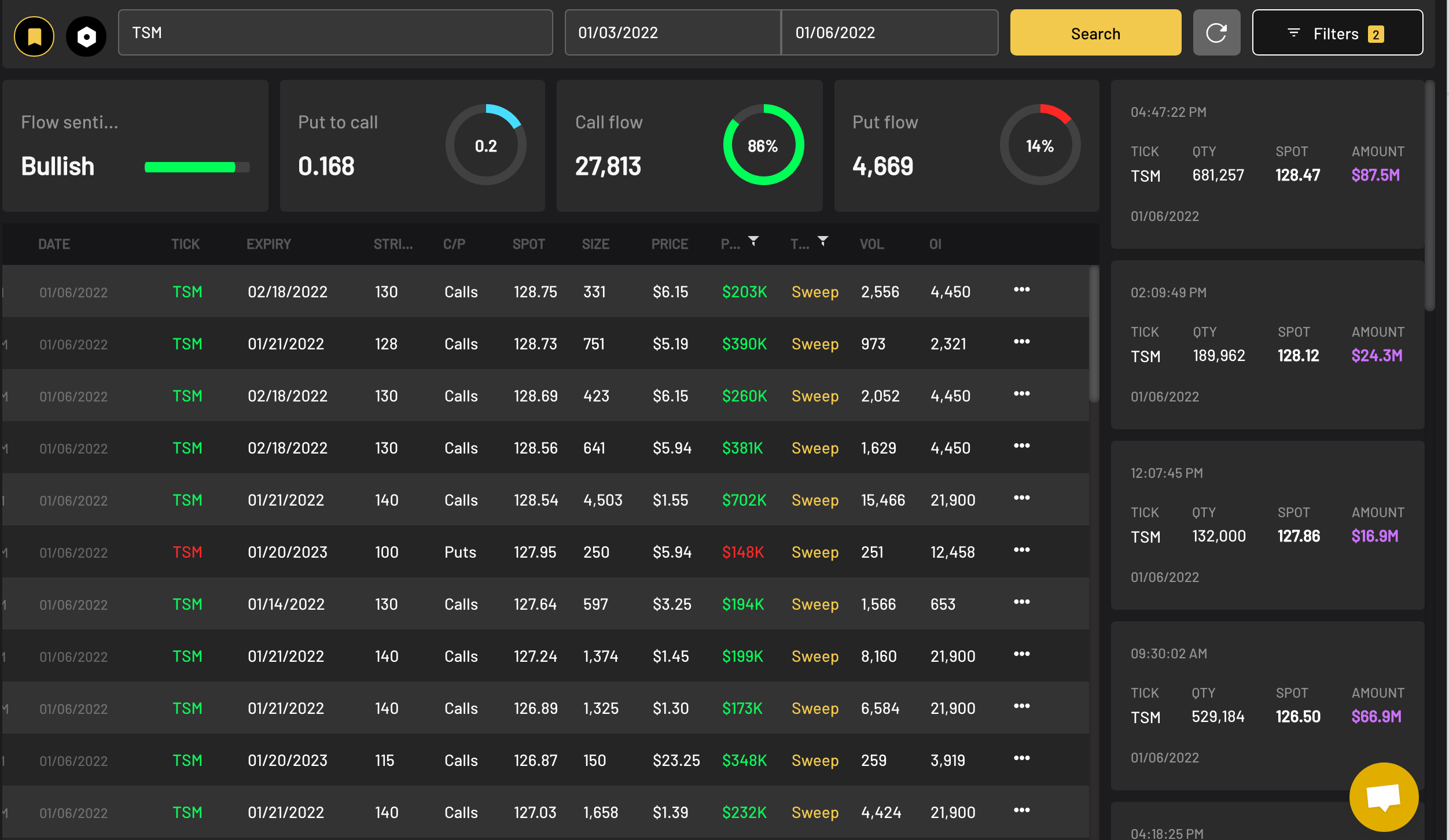Sort by DATE column header
The image size is (1449, 840).
coord(54,244)
